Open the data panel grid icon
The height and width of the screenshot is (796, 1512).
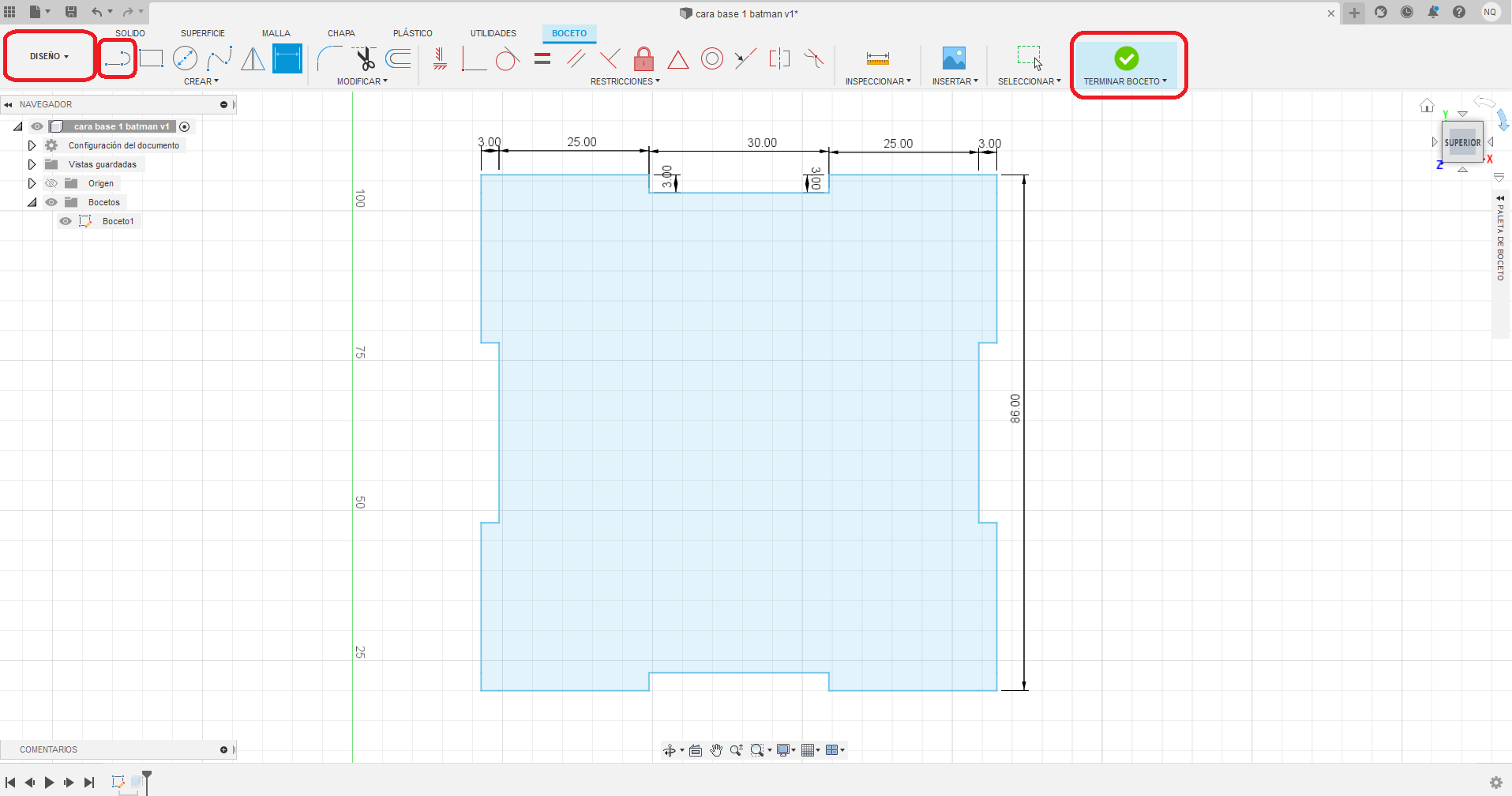pyautogui.click(x=10, y=12)
